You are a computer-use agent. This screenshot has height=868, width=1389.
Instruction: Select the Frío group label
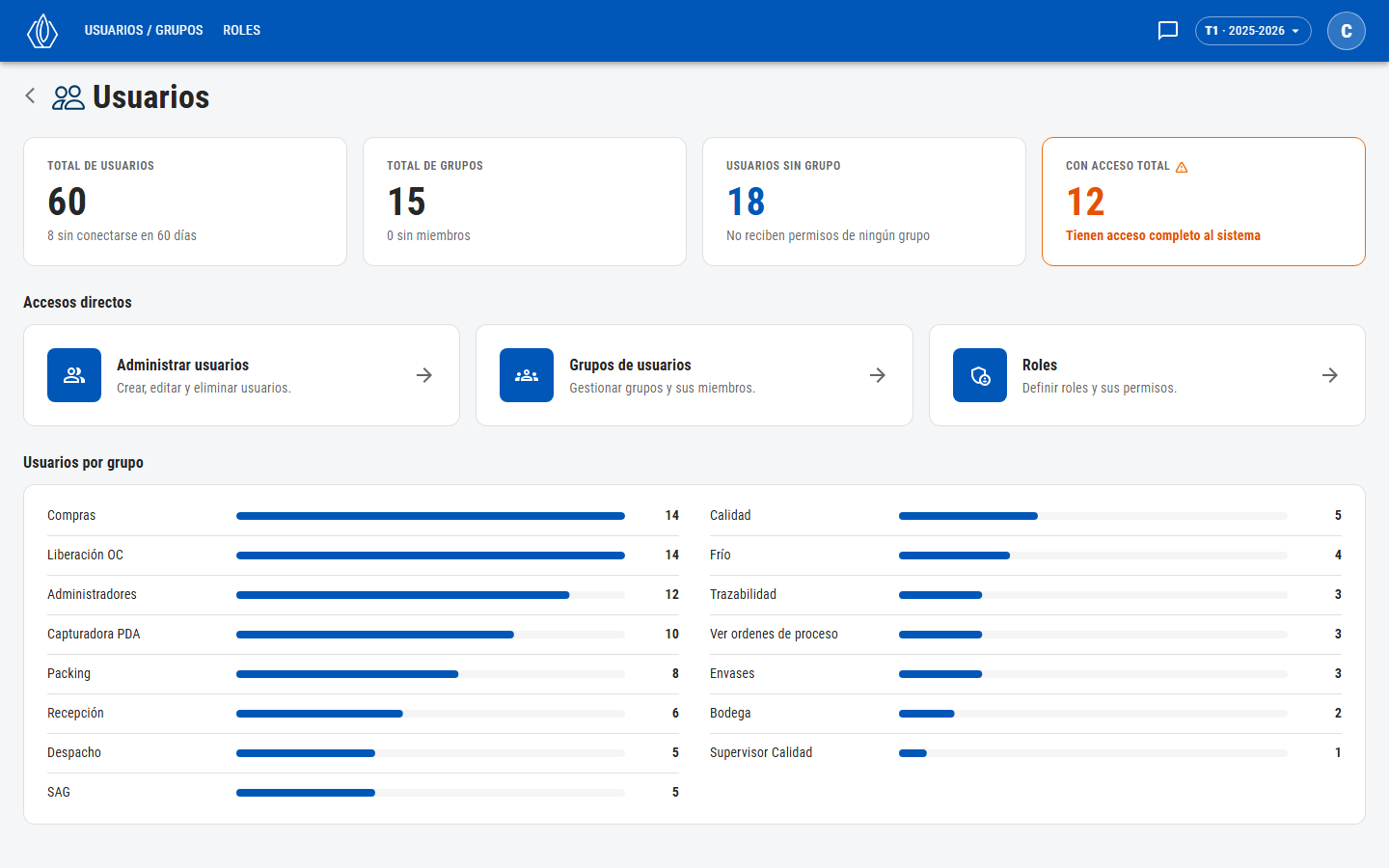[x=721, y=555]
